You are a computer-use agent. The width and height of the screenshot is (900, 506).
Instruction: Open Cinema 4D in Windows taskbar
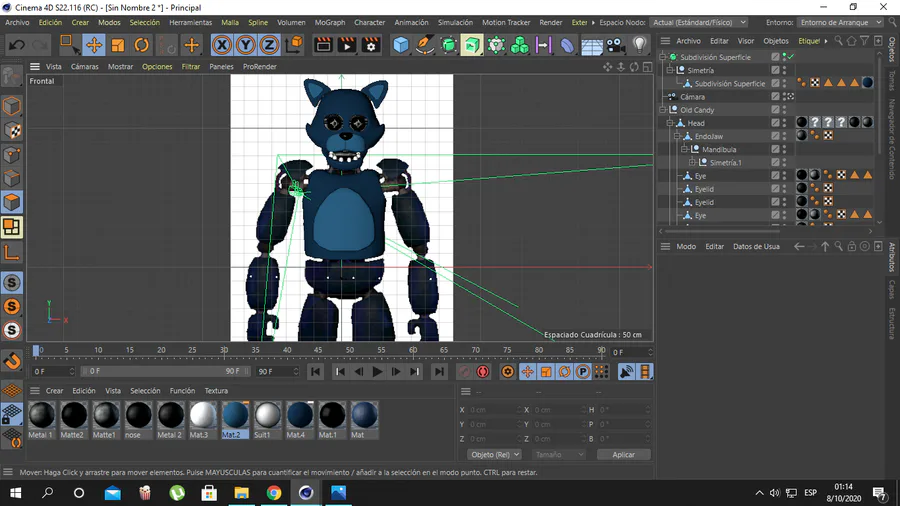point(306,493)
